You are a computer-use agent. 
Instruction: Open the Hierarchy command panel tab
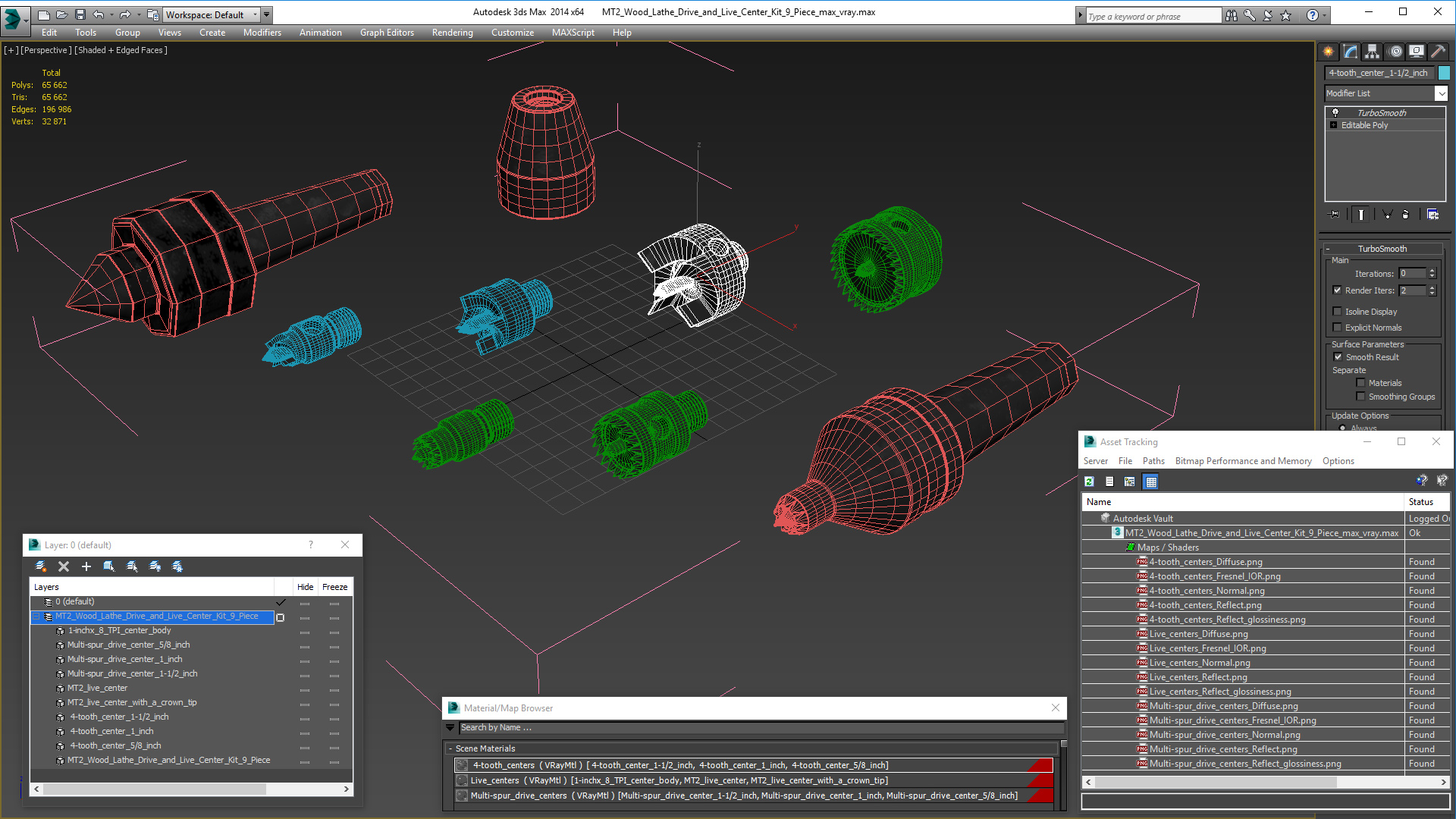coord(1372,52)
